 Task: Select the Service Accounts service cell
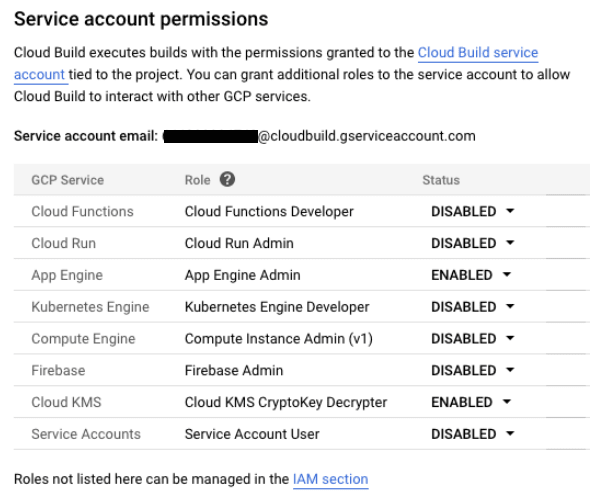point(86,434)
